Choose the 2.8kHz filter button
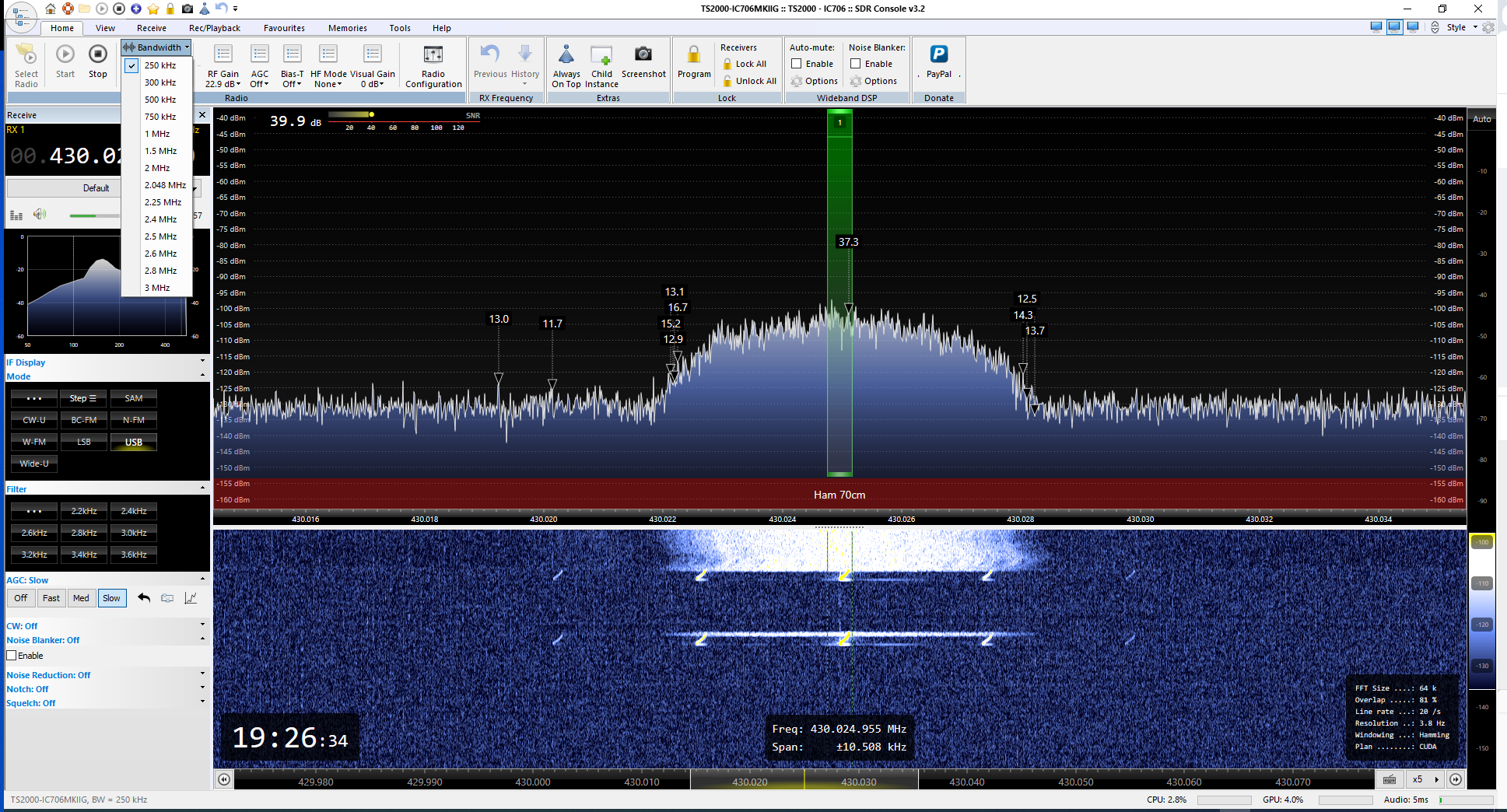The height and width of the screenshot is (812, 1507). click(84, 533)
